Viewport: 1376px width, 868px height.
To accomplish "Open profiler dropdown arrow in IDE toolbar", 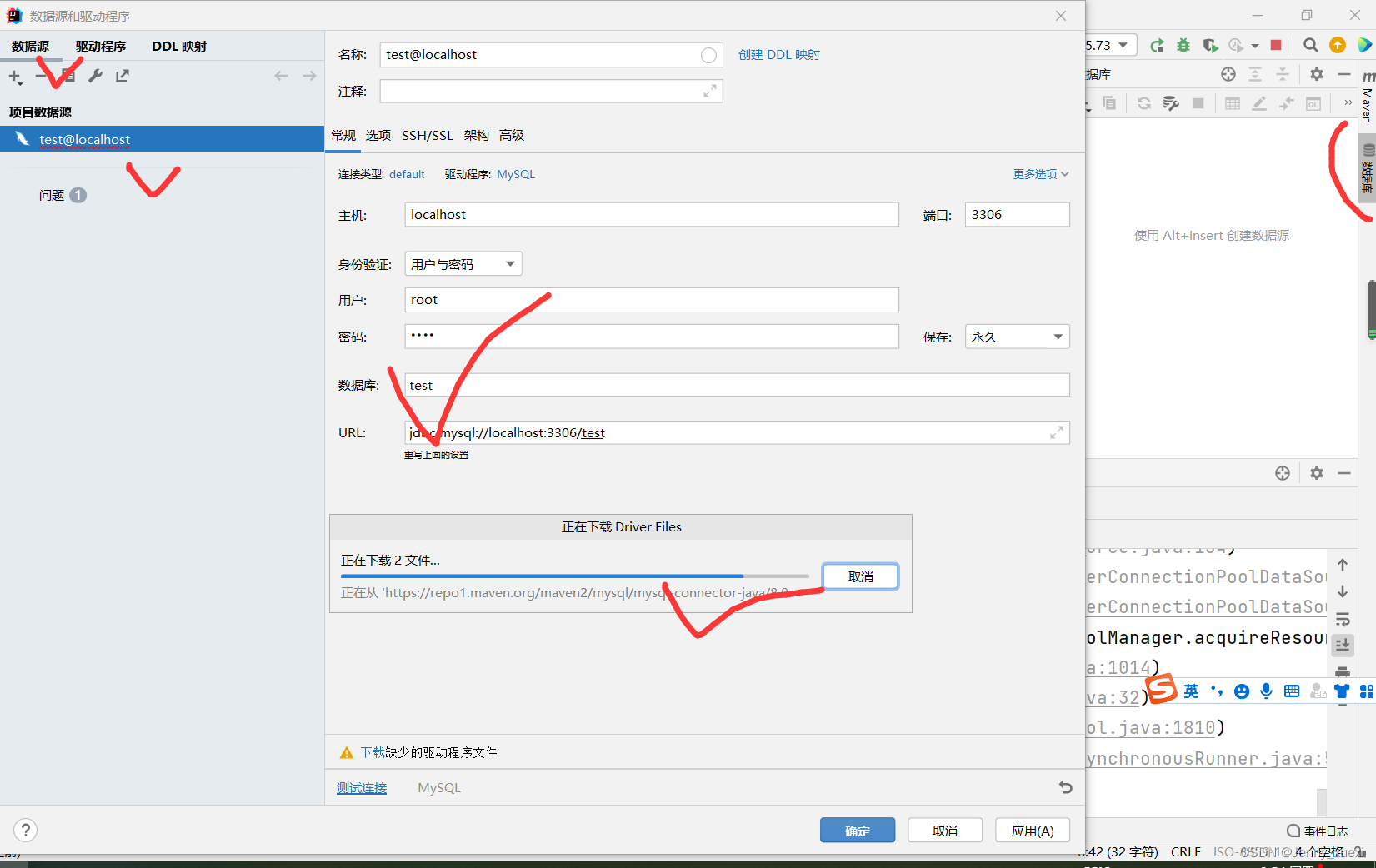I will pyautogui.click(x=1255, y=46).
